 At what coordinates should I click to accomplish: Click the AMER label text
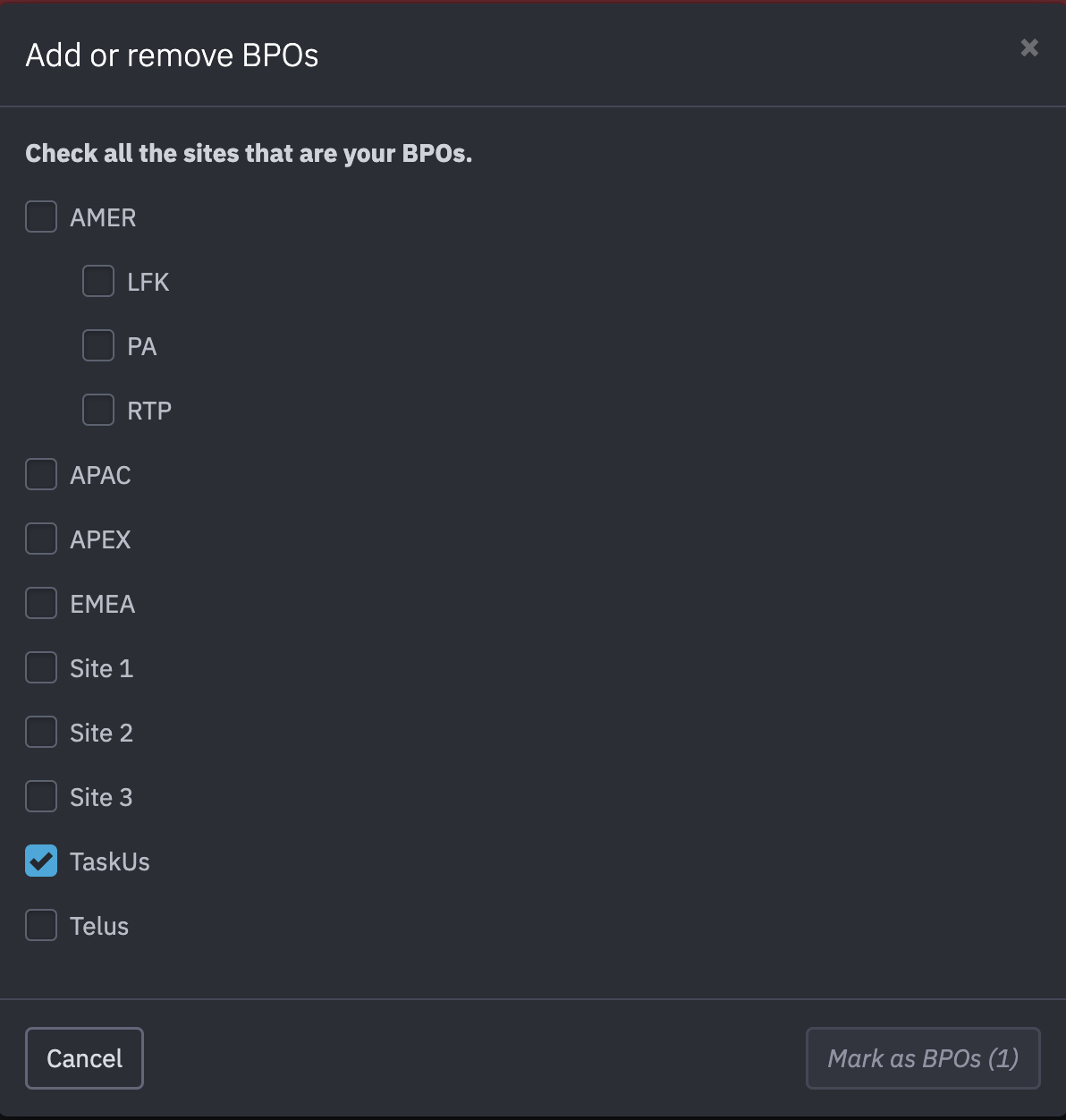(x=103, y=216)
